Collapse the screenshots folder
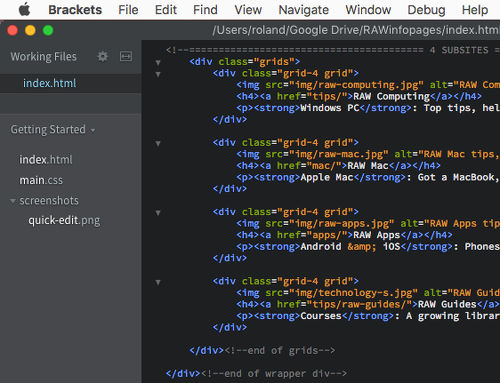Viewport: 500px width, 383px height. click(13, 201)
